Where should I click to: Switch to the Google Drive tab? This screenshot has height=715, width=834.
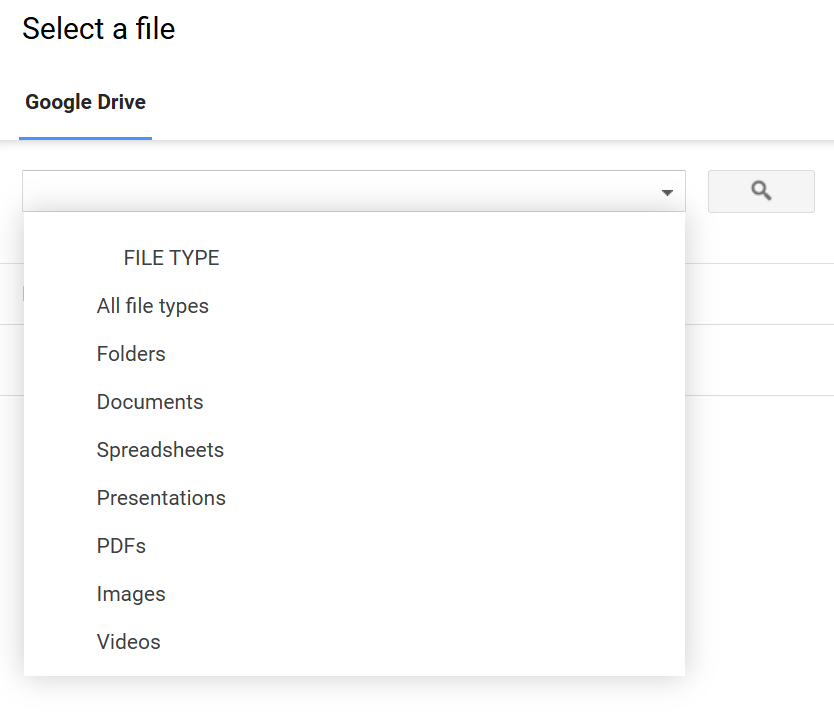[85, 101]
